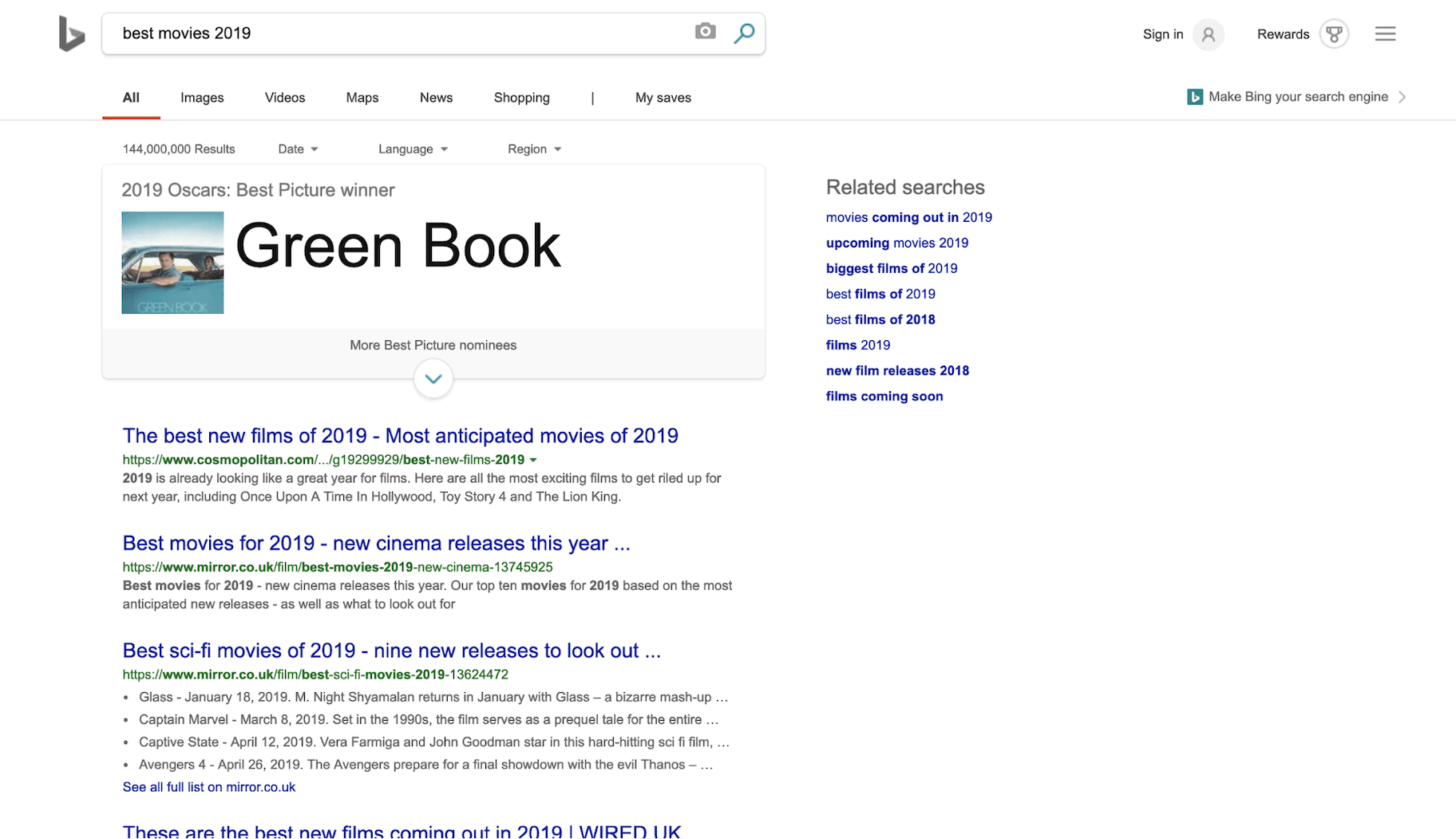Open the Rewards trophy icon
This screenshot has height=839, width=1456.
1334,34
